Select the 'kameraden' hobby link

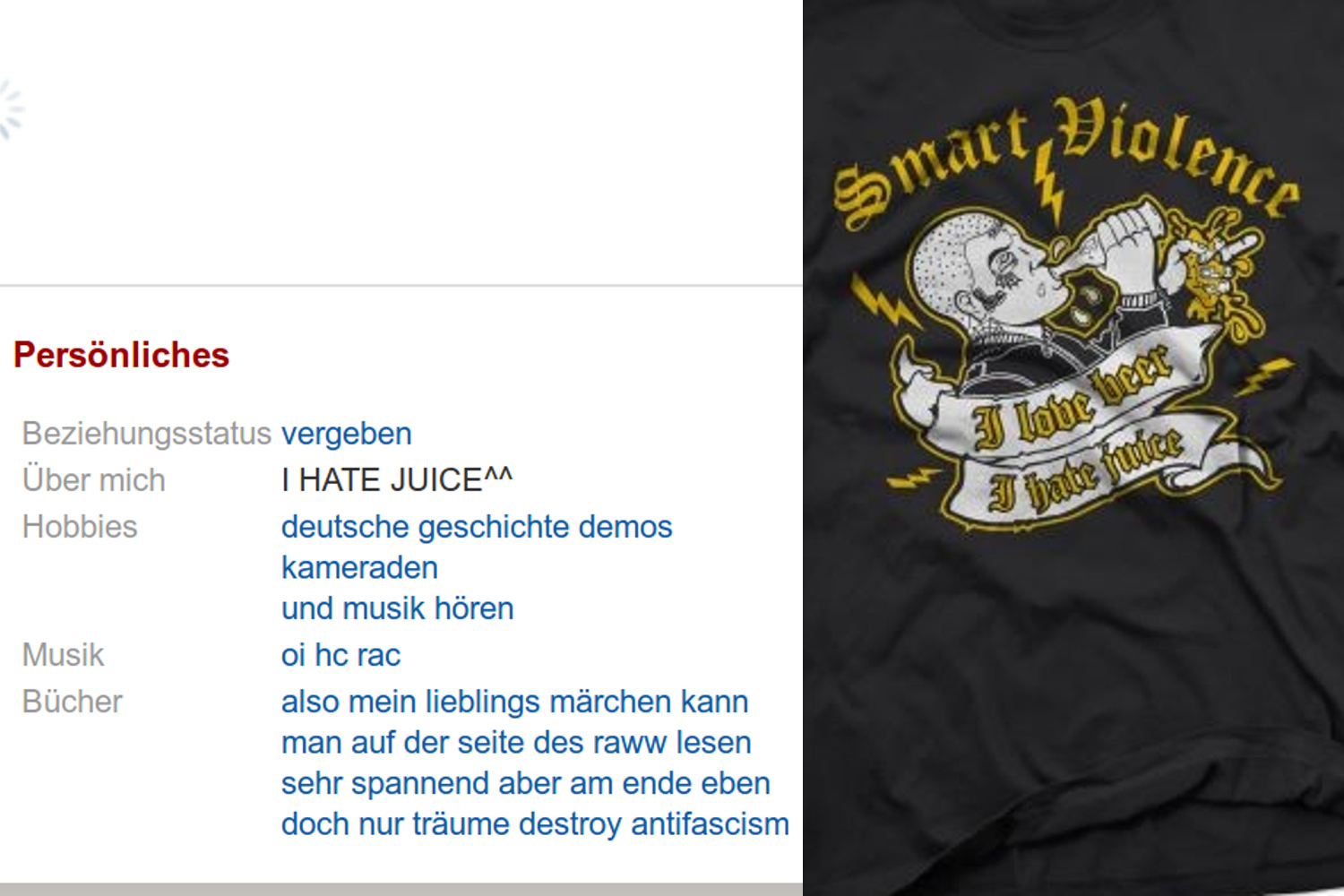coord(359,567)
